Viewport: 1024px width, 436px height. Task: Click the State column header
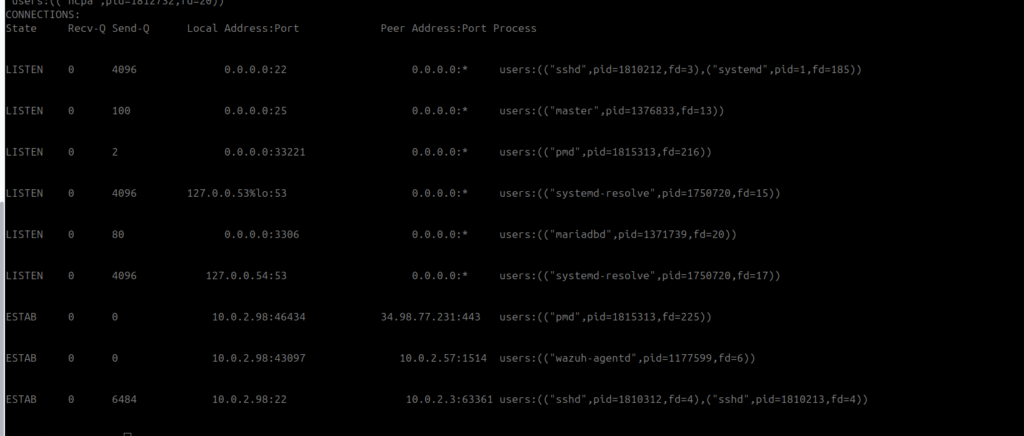pos(21,28)
